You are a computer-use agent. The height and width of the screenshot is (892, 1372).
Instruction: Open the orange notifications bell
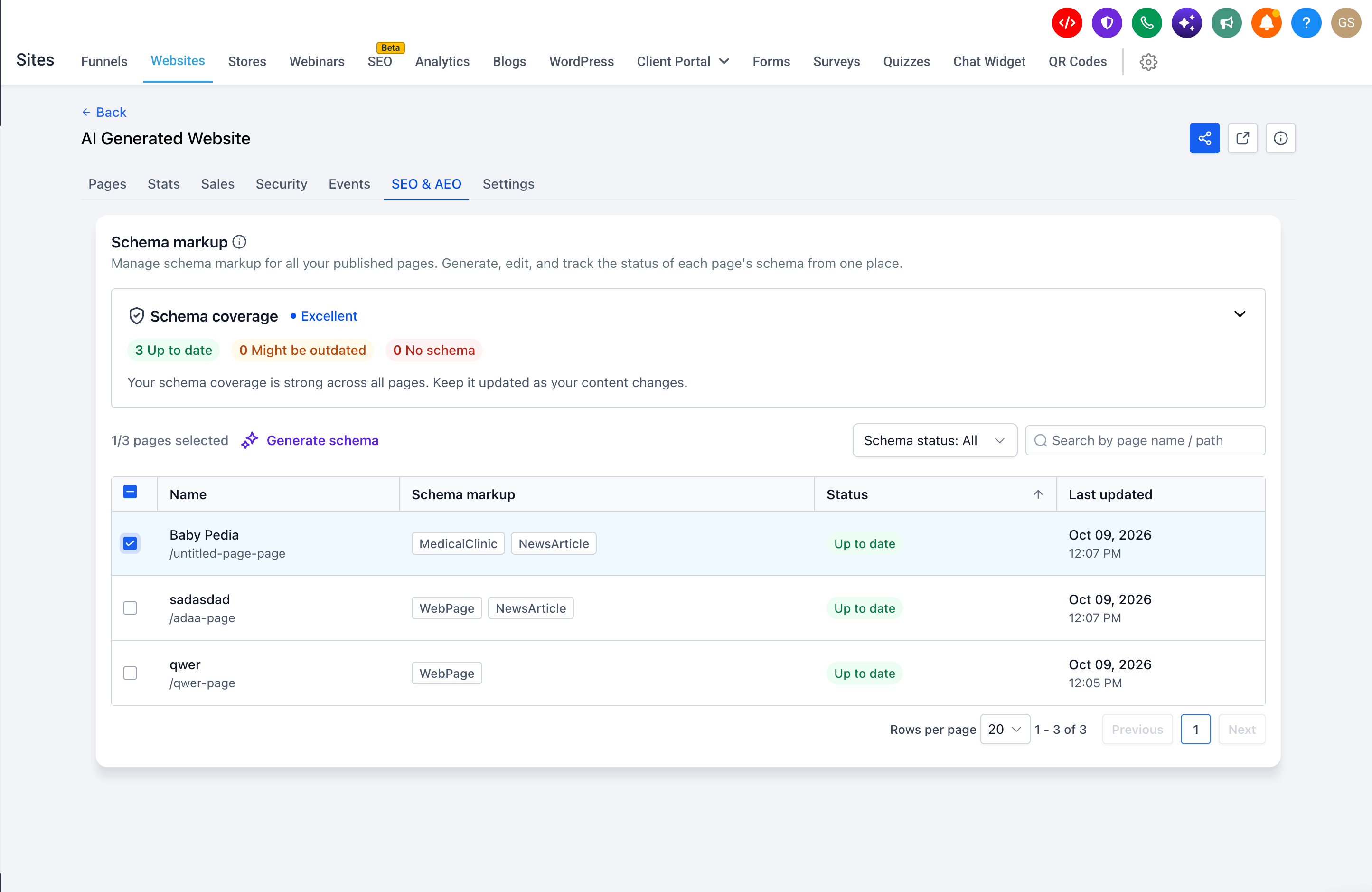pos(1266,23)
